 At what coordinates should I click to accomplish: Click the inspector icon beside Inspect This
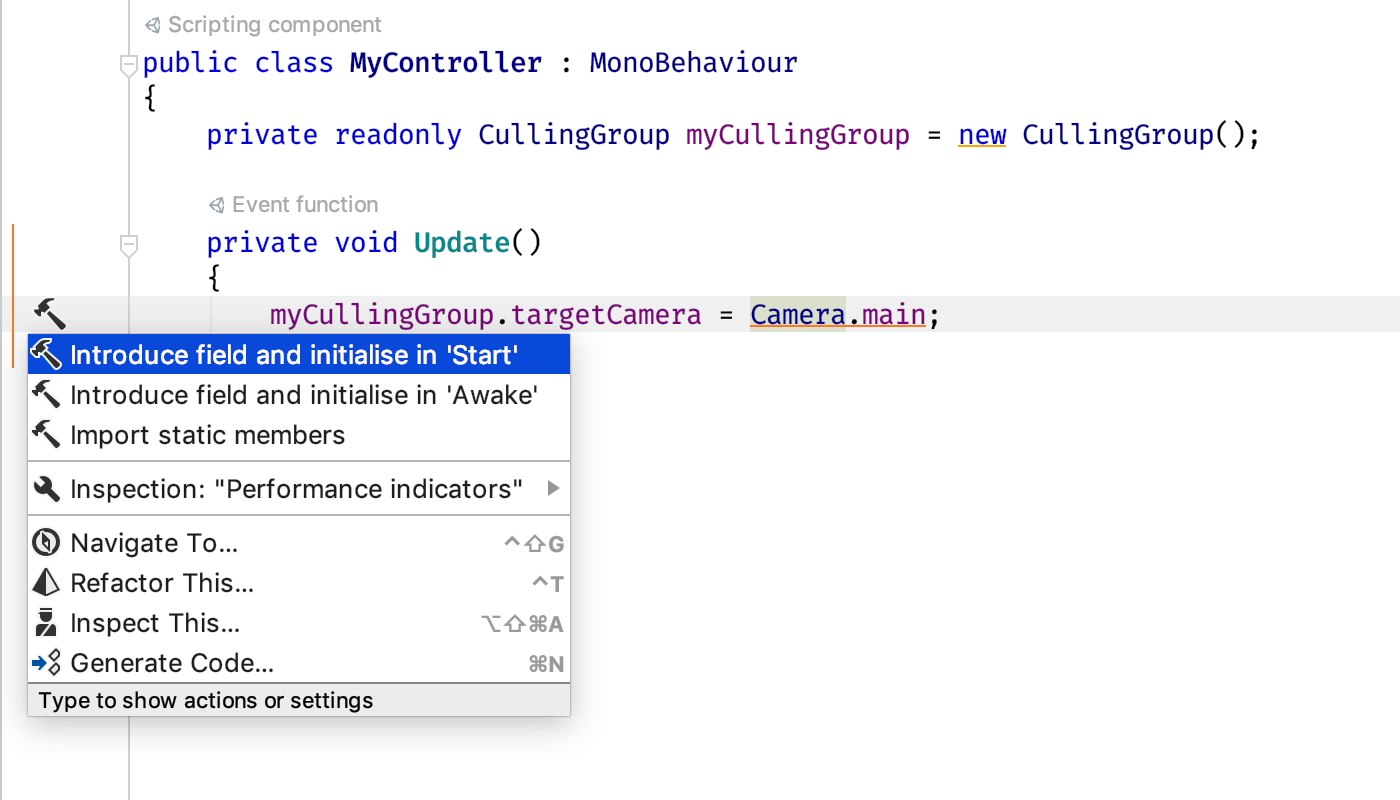click(x=46, y=623)
